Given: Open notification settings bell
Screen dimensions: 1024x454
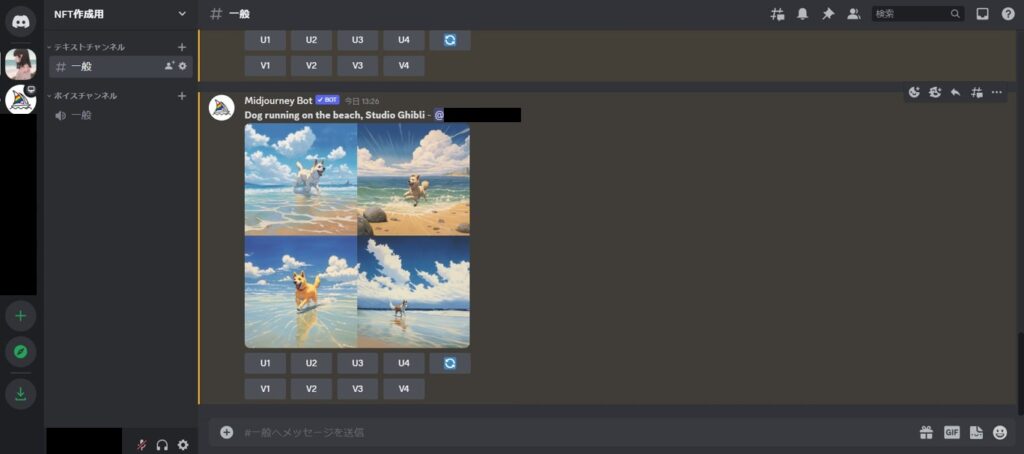Looking at the screenshot, I should 803,14.
